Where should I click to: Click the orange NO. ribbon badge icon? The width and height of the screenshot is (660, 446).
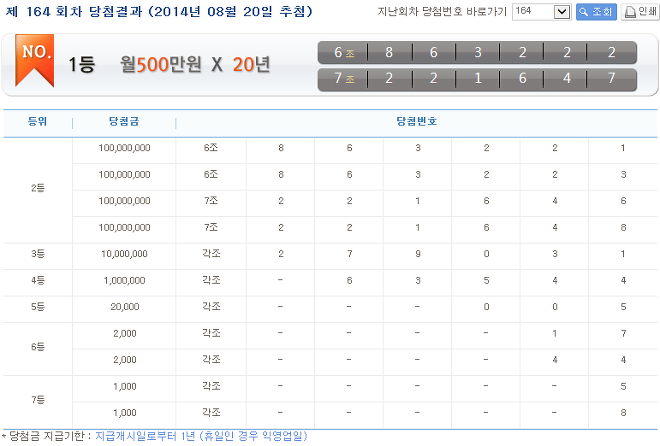(x=35, y=61)
